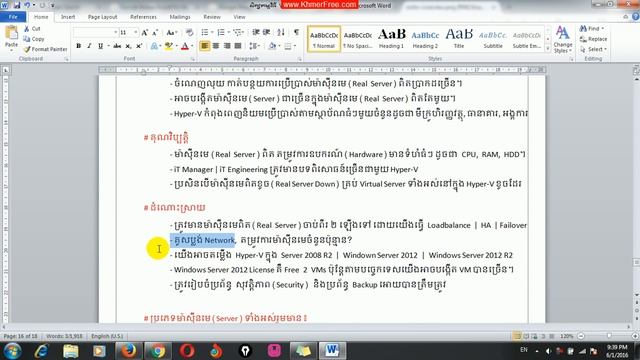The height and width of the screenshot is (360, 640).
Task: Expand the Styles gallery more arrow
Action: 548,49
